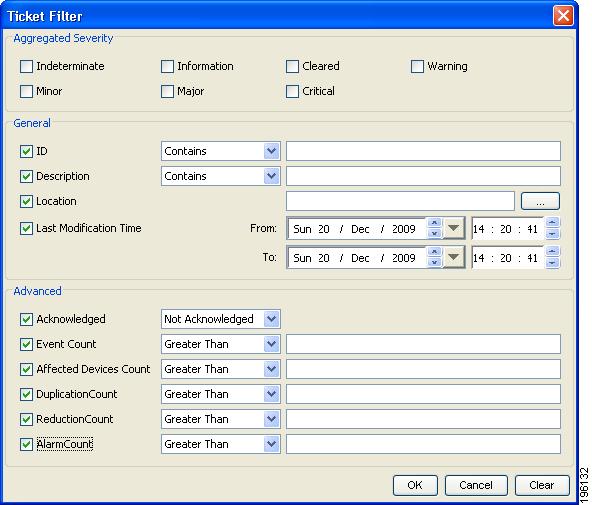Increase the From time with up spinner

tap(552, 223)
